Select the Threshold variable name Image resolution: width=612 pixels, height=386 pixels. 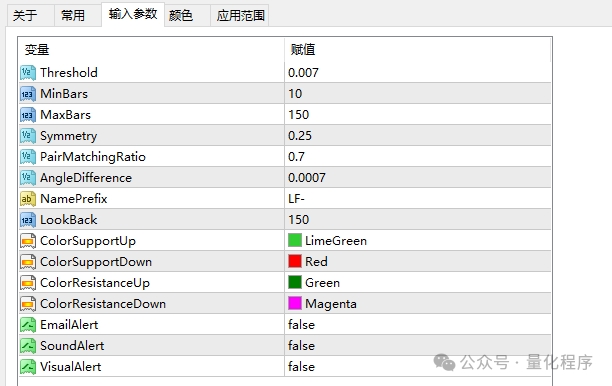click(x=69, y=73)
